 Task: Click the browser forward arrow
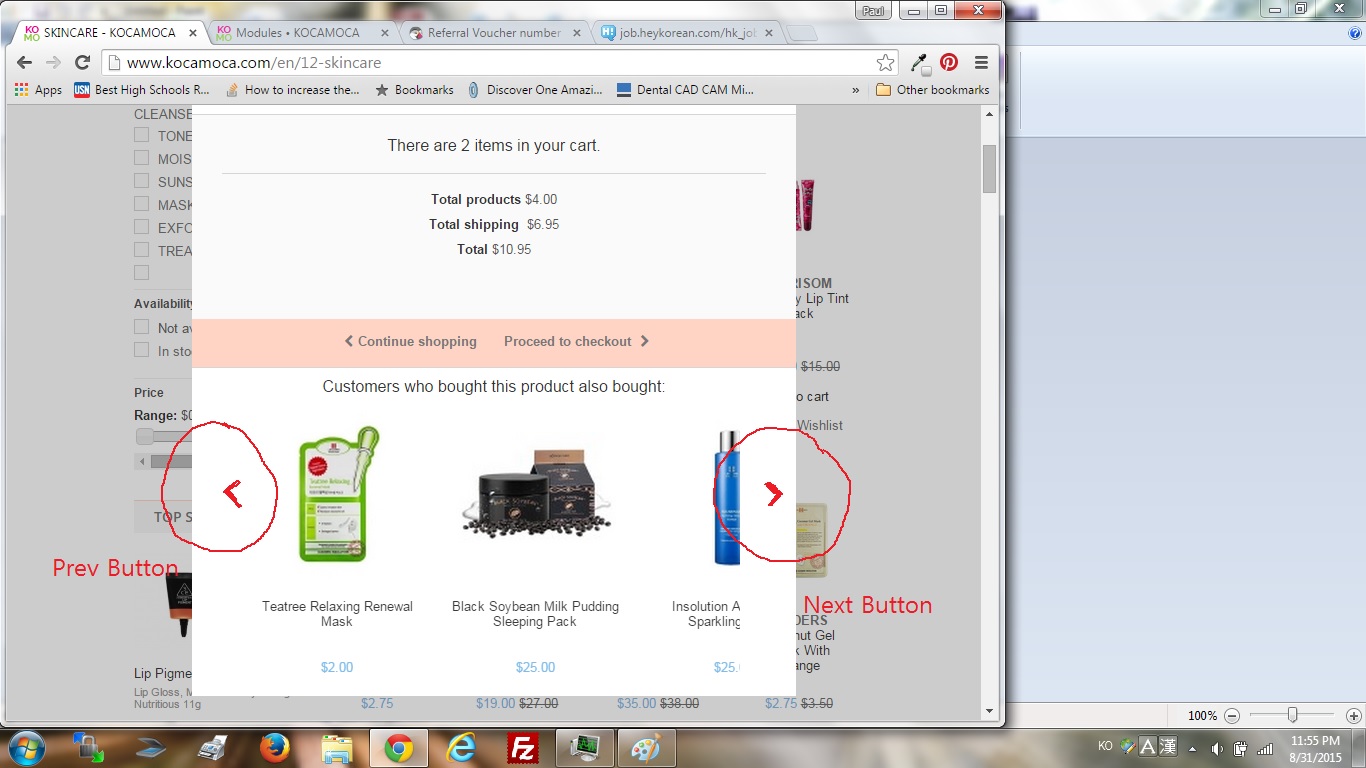tap(53, 62)
